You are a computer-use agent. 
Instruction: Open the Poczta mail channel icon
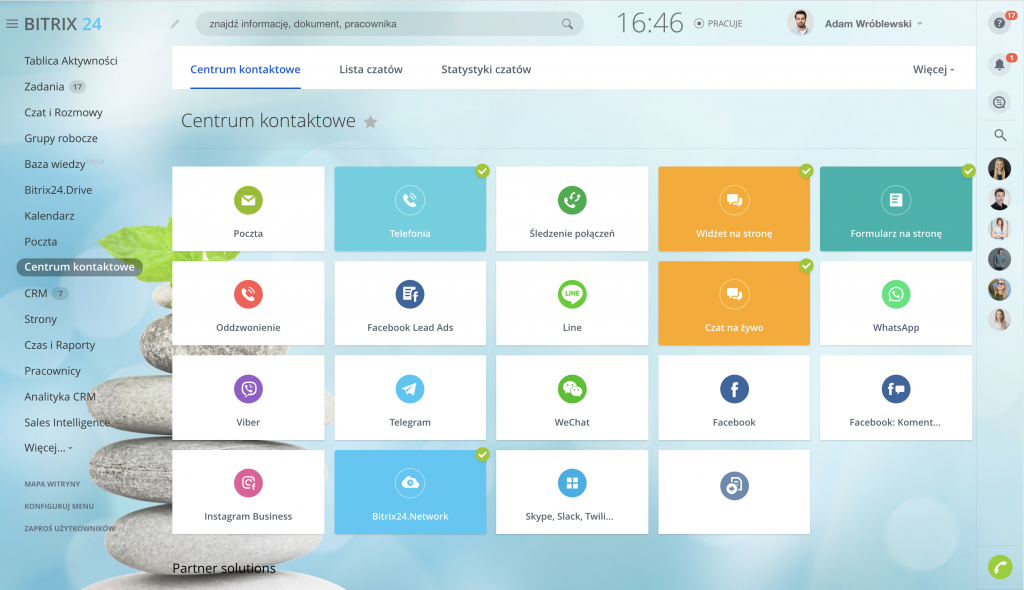(248, 200)
